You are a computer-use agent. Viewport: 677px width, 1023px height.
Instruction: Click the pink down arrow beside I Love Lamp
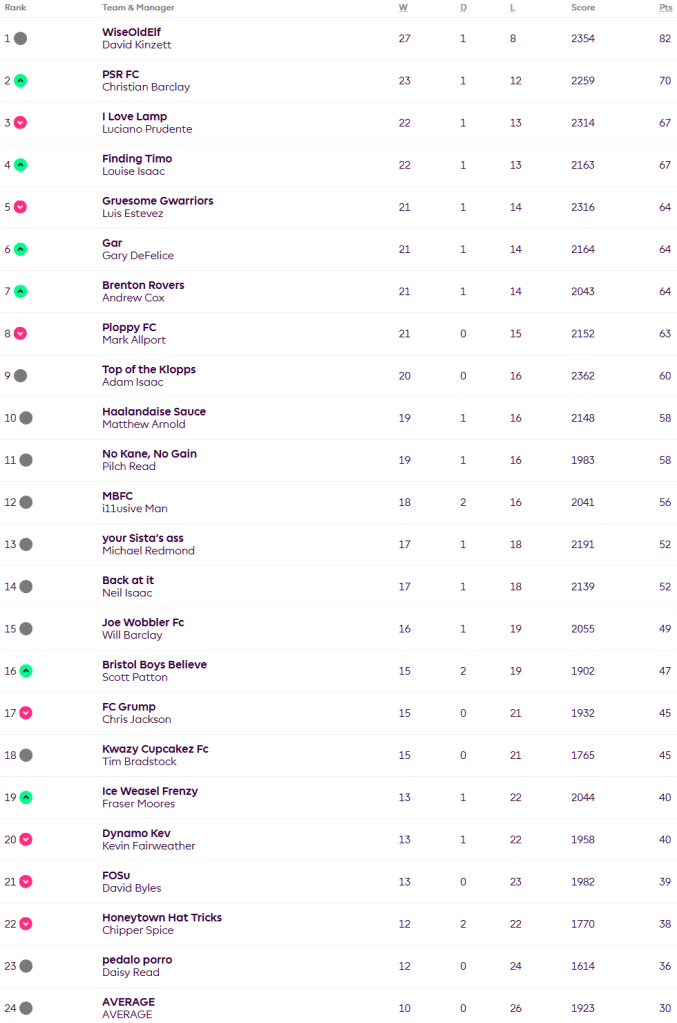pos(21,123)
